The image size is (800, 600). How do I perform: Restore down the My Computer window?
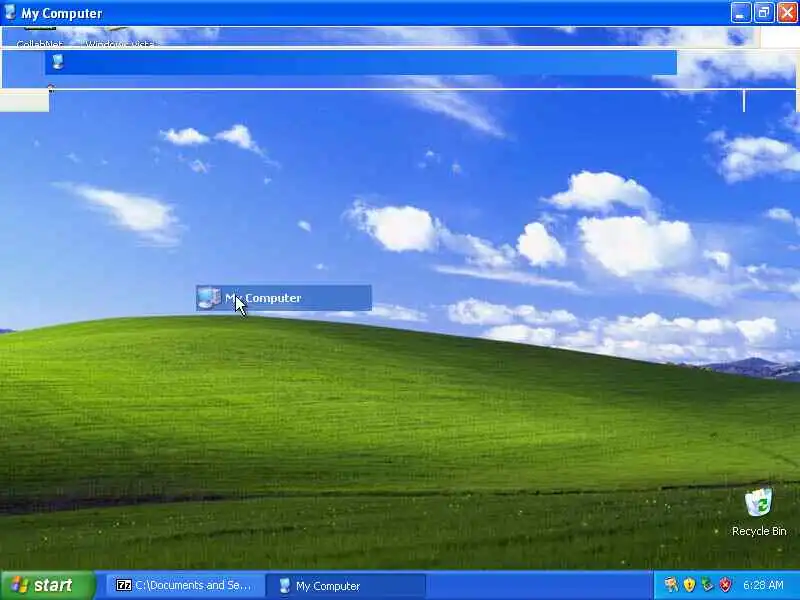[764, 13]
